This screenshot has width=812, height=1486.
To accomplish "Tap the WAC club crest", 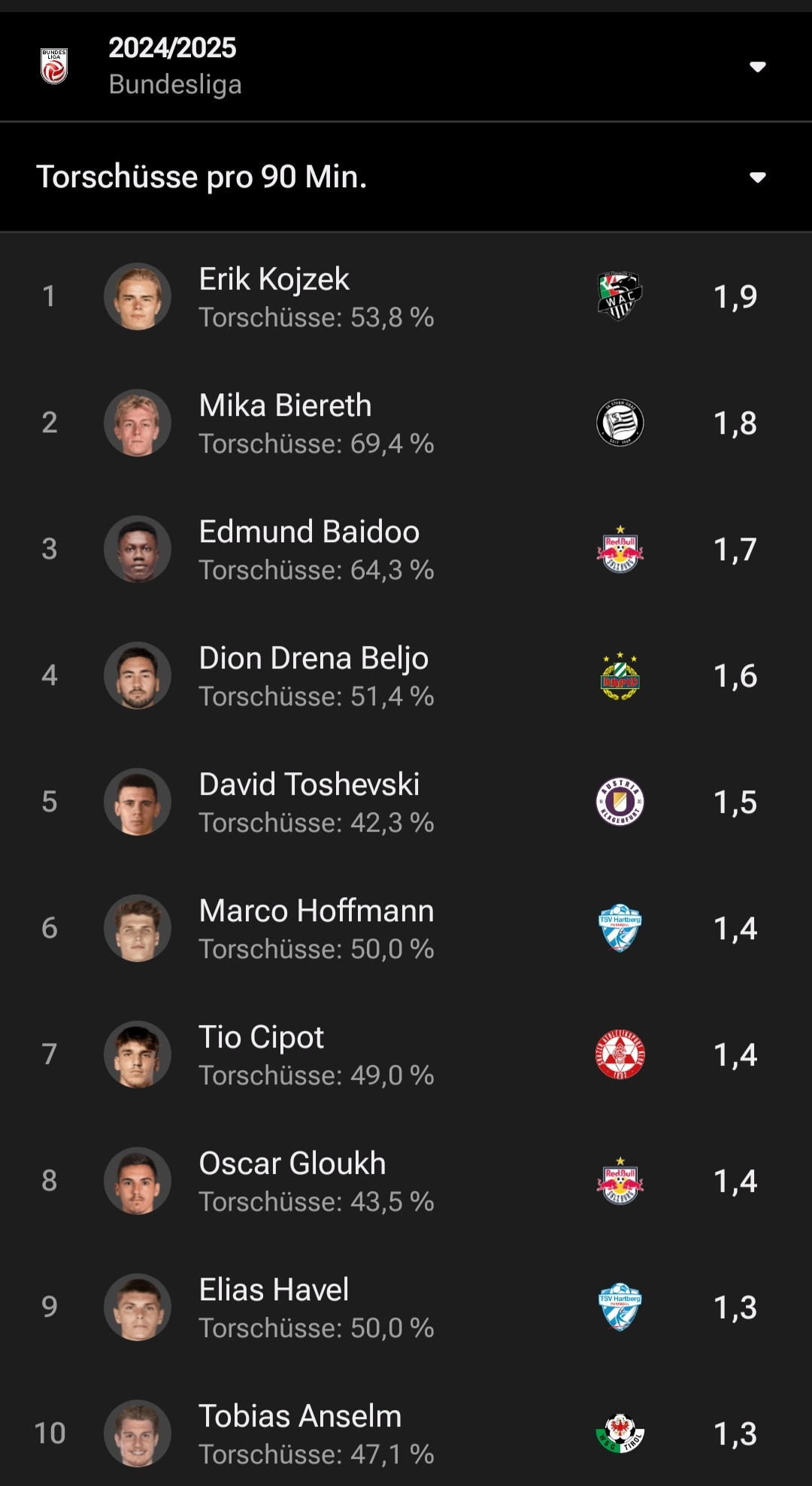I will click(x=620, y=296).
